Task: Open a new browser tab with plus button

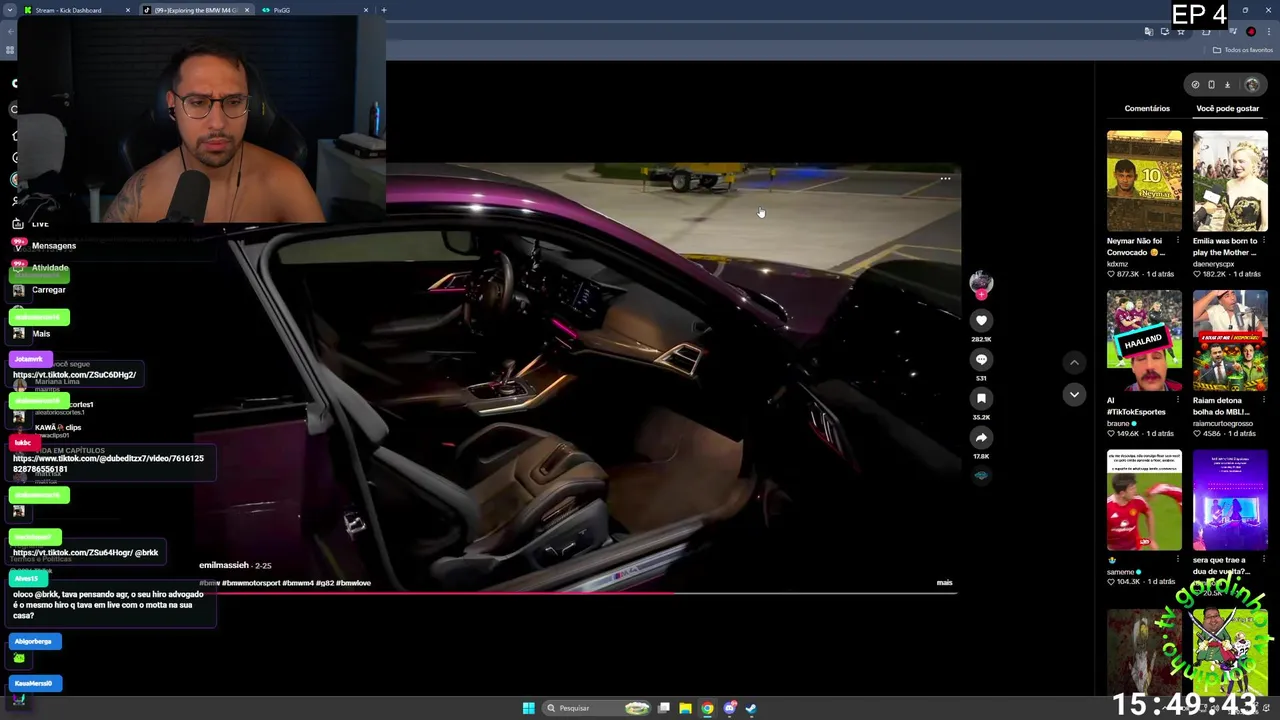Action: [383, 10]
